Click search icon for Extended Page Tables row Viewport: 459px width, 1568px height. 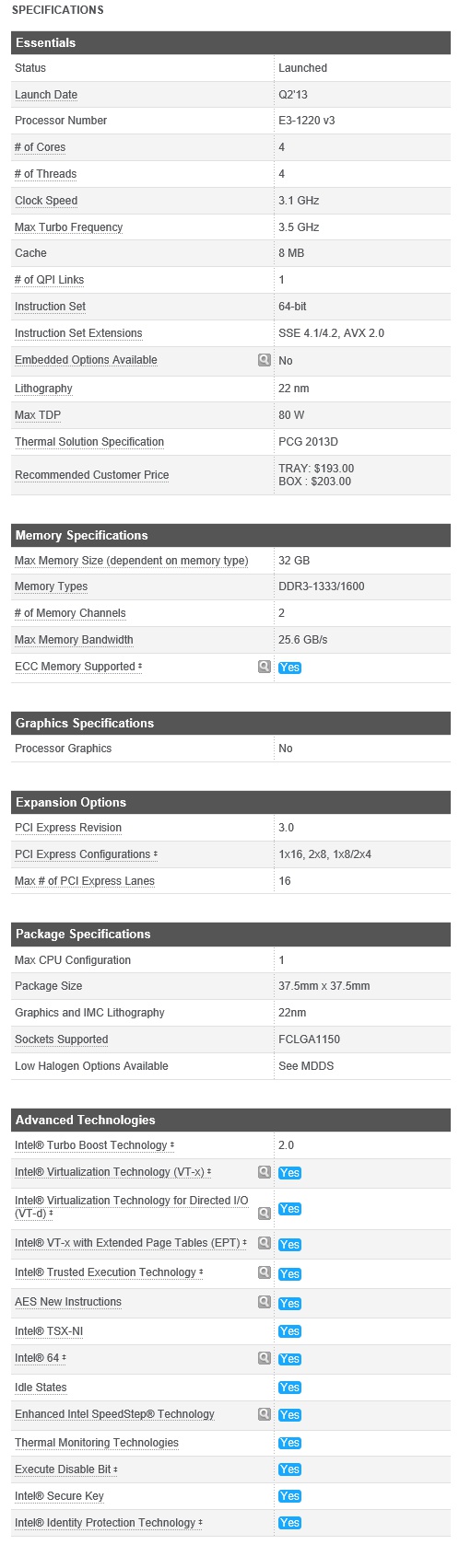(x=265, y=1243)
